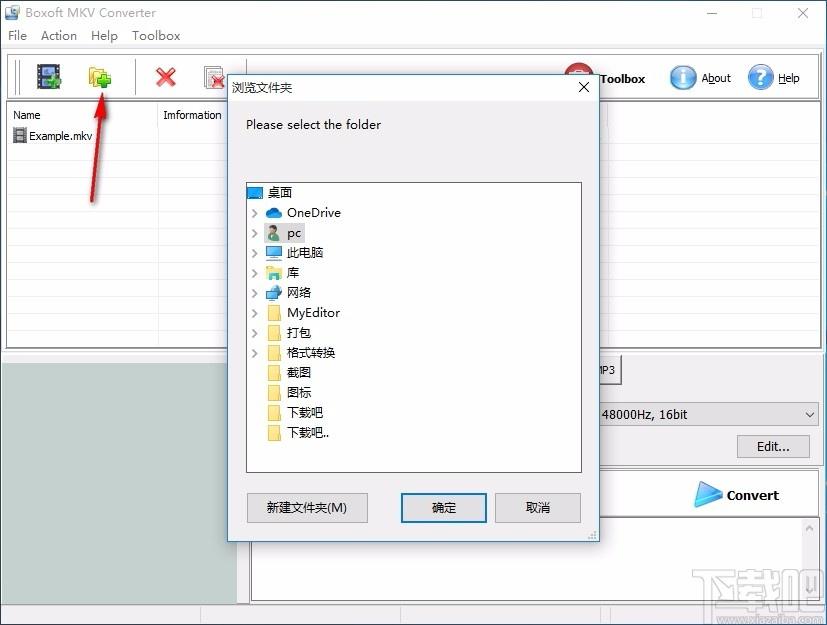827x625 pixels.
Task: Select the 下载吧.. folder
Action: 308,433
